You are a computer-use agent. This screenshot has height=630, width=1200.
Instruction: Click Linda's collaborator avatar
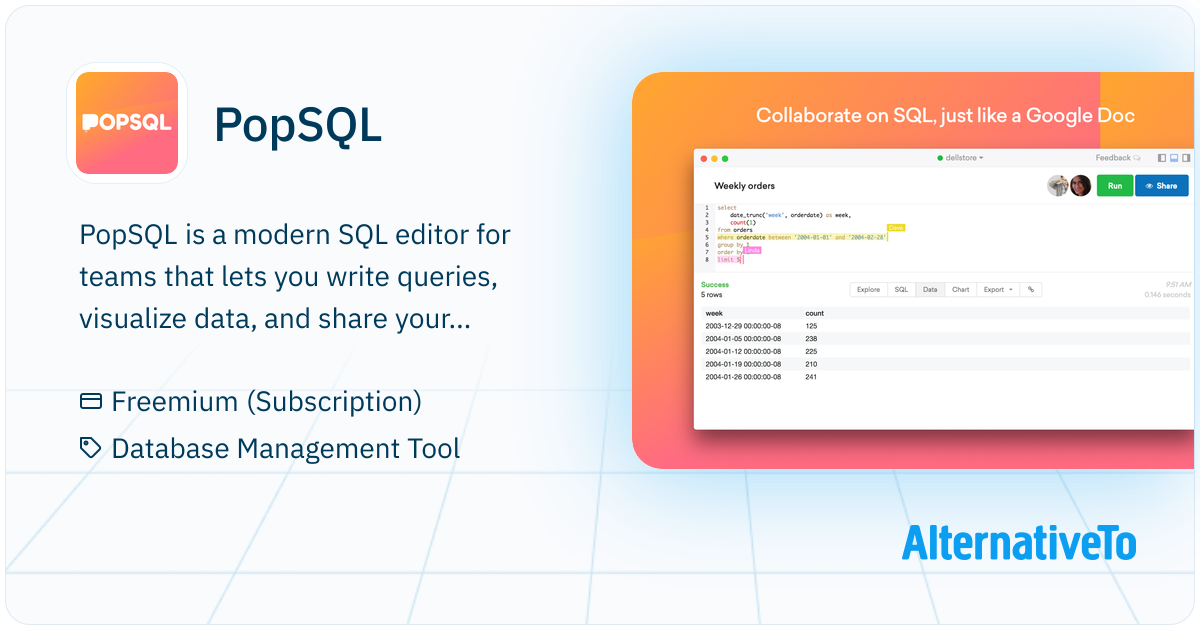tap(1080, 185)
